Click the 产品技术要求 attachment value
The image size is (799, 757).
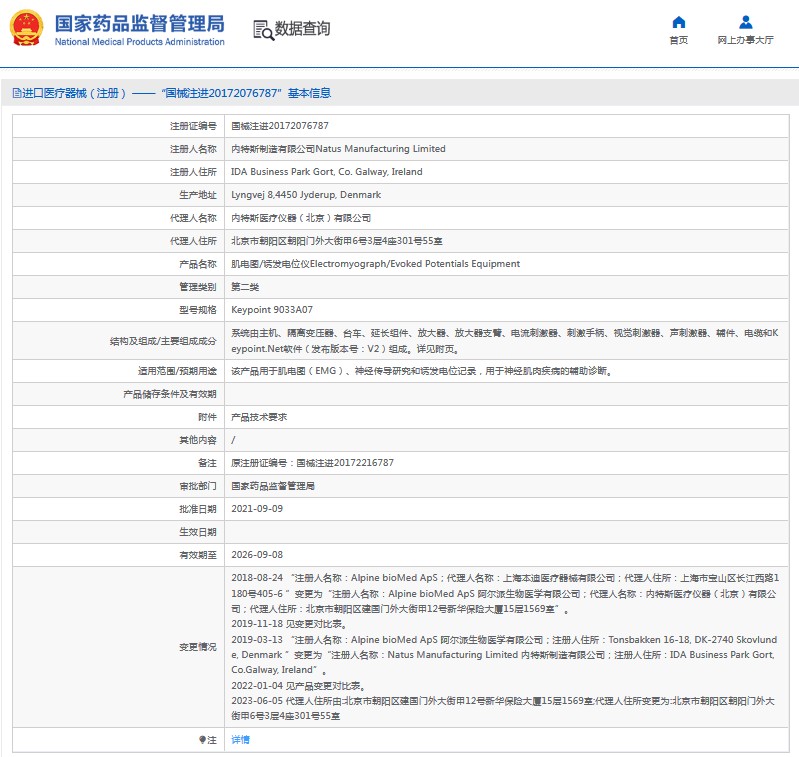(x=259, y=416)
